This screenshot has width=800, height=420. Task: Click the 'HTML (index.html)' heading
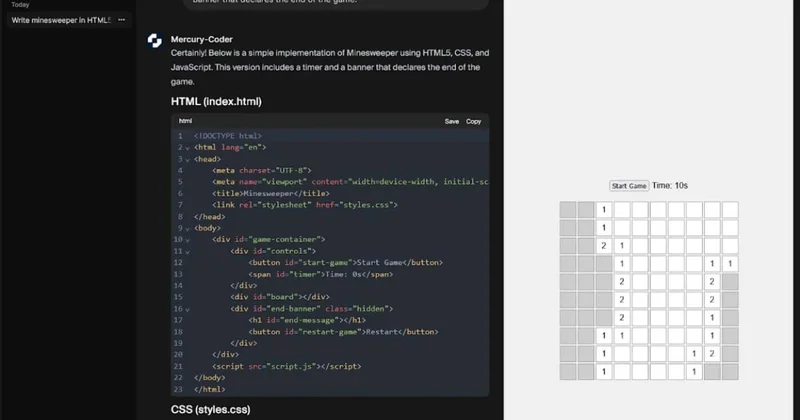pyautogui.click(x=219, y=102)
